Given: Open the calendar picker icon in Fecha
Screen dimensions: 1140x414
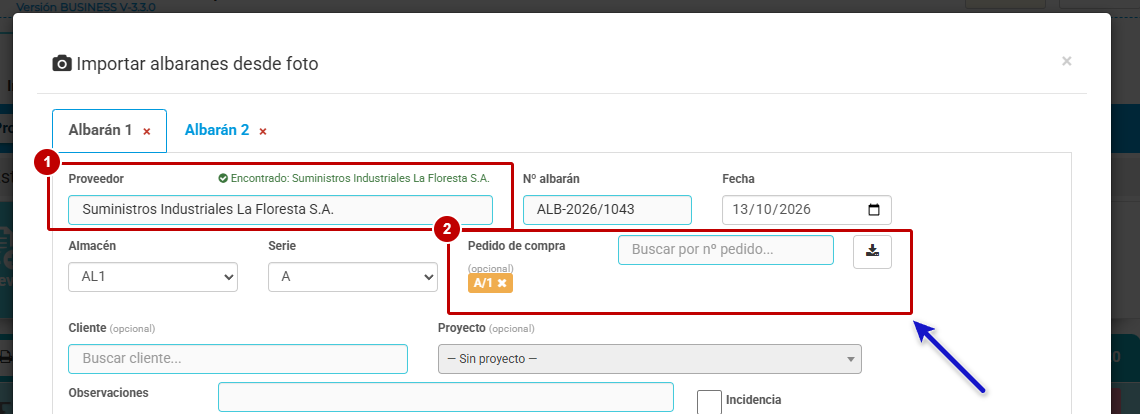Looking at the screenshot, I should (x=874, y=210).
